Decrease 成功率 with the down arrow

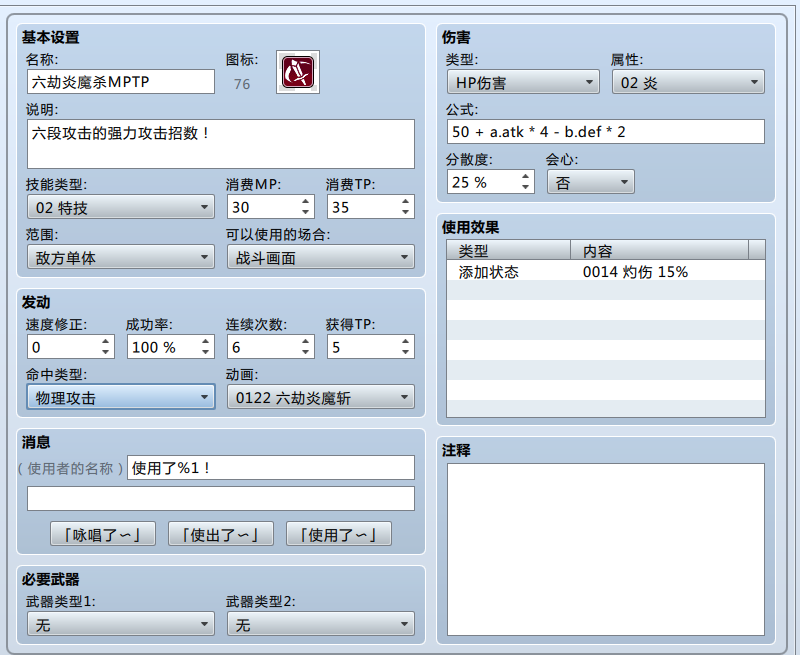point(205,352)
